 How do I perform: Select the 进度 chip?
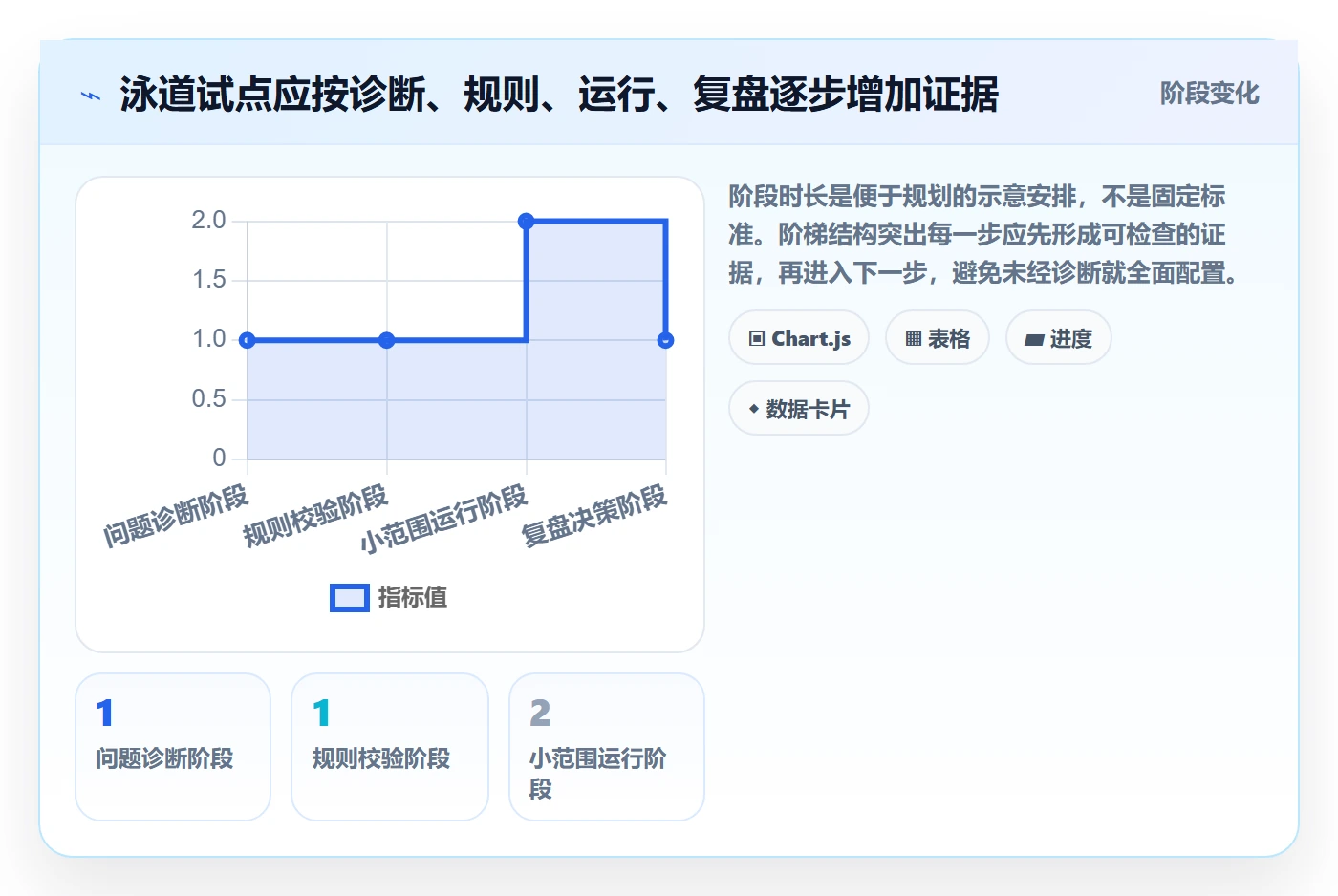1059,337
